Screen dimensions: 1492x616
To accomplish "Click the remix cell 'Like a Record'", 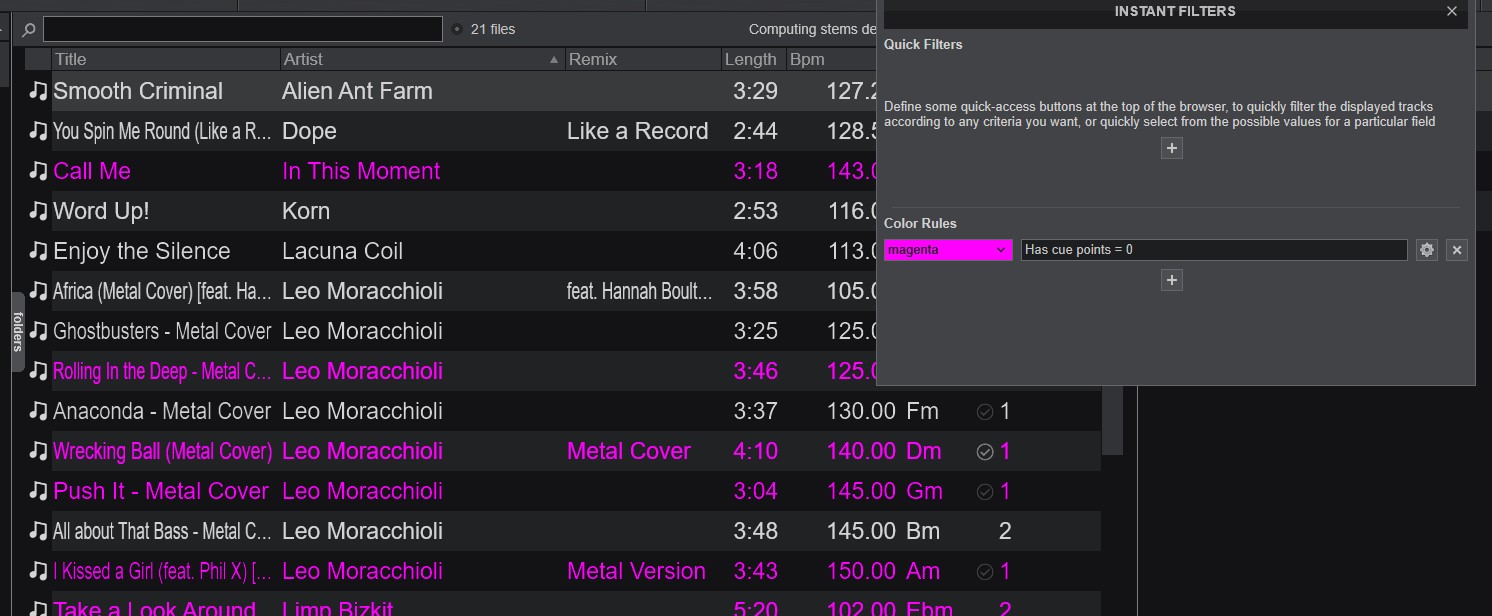I will click(x=638, y=131).
